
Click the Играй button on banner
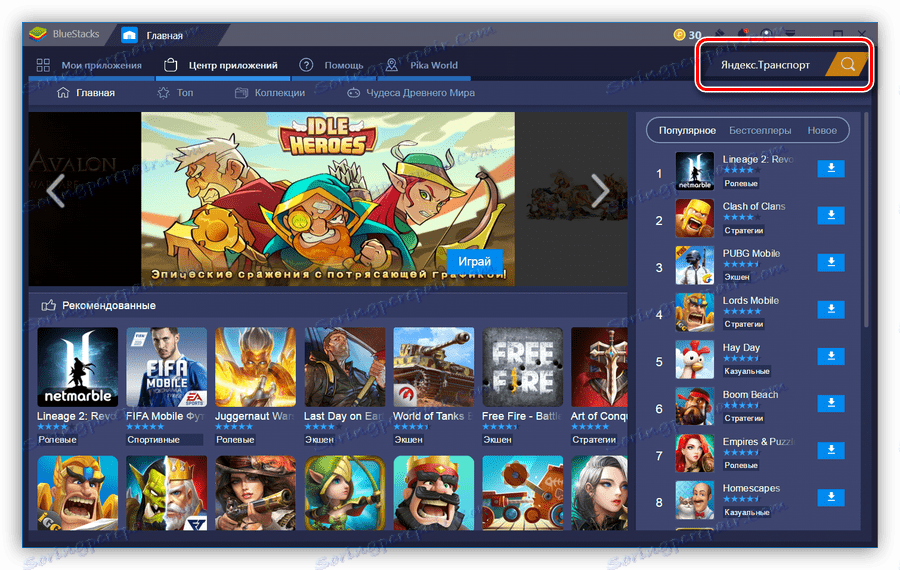pos(475,261)
